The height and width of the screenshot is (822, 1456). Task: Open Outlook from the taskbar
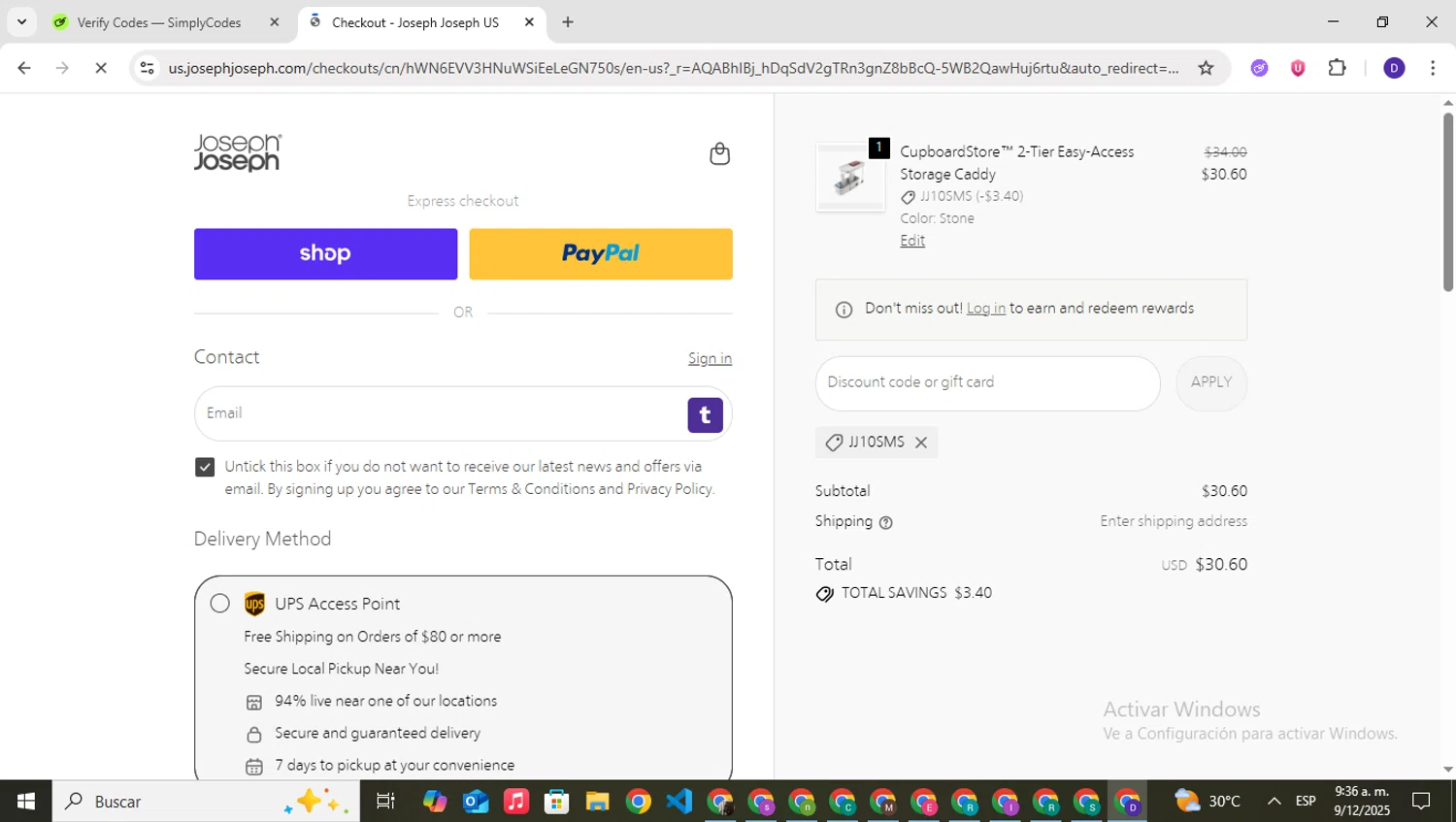pyautogui.click(x=476, y=801)
